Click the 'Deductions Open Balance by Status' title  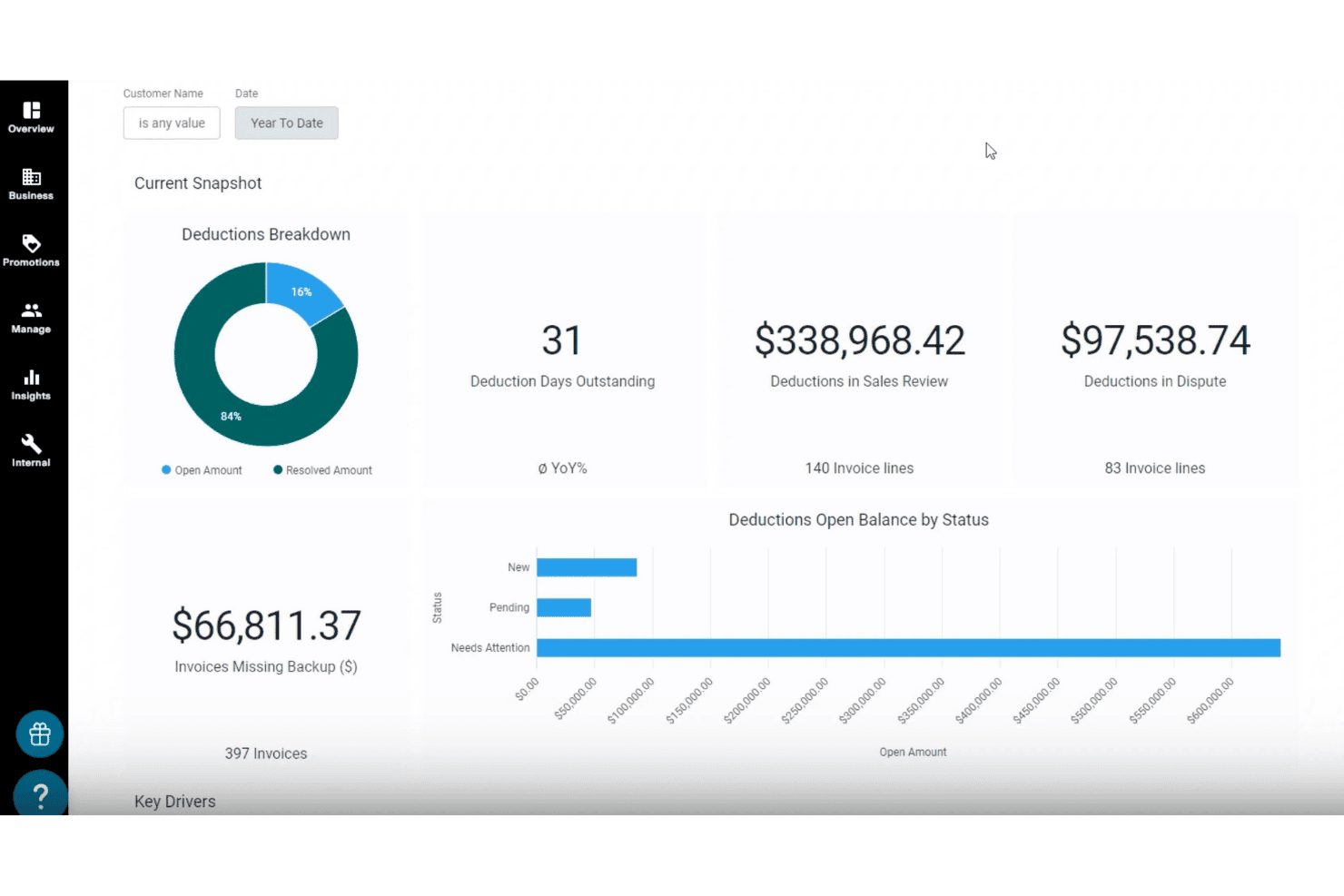[859, 520]
